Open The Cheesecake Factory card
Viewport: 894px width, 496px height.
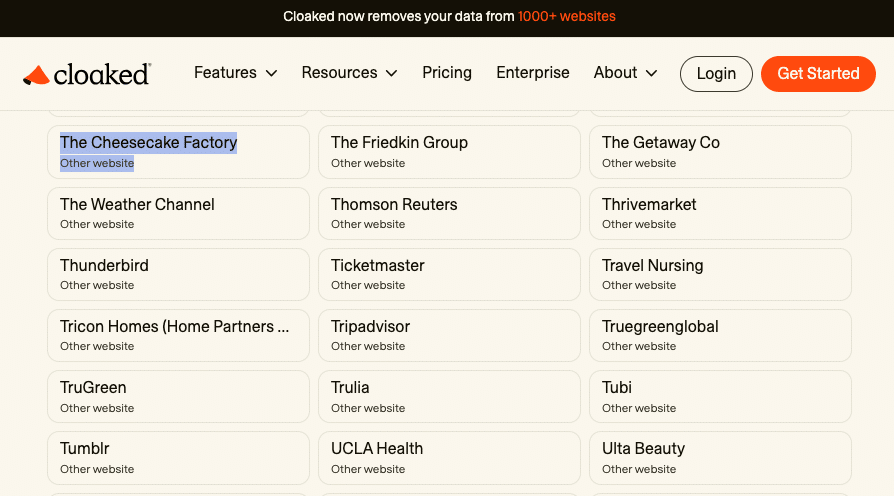pos(178,152)
